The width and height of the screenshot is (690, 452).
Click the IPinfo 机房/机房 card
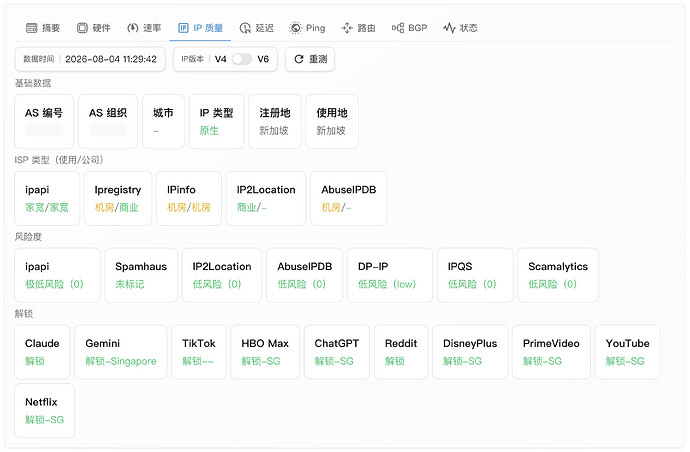point(189,198)
